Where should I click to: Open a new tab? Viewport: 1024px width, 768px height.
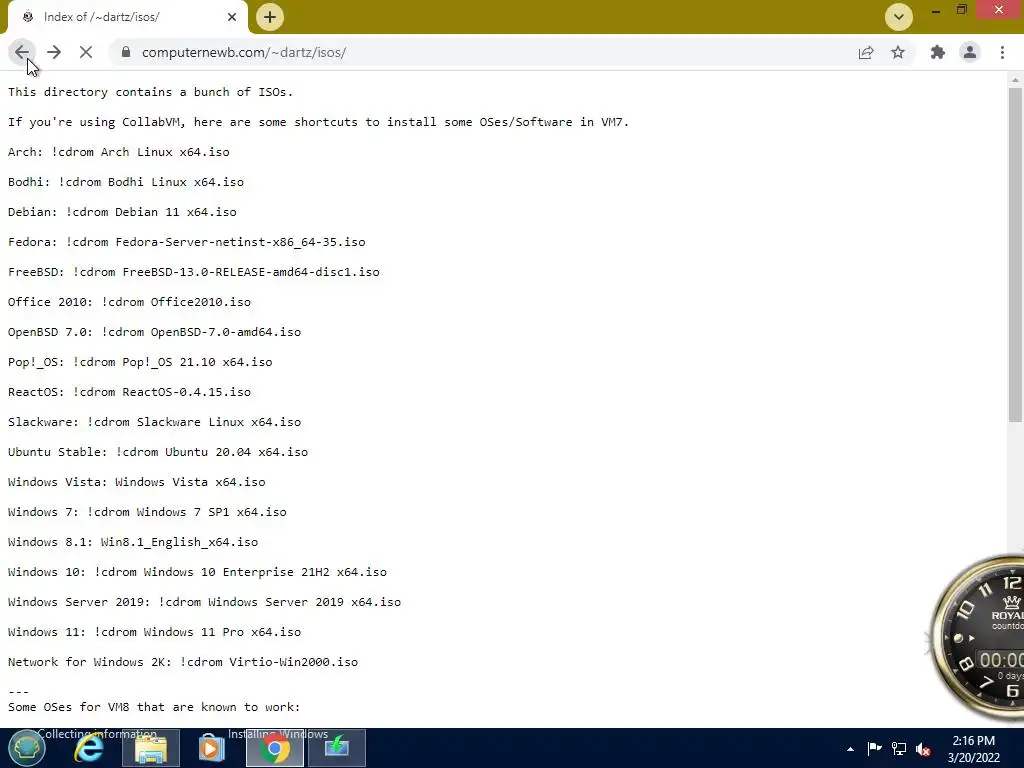pyautogui.click(x=270, y=17)
